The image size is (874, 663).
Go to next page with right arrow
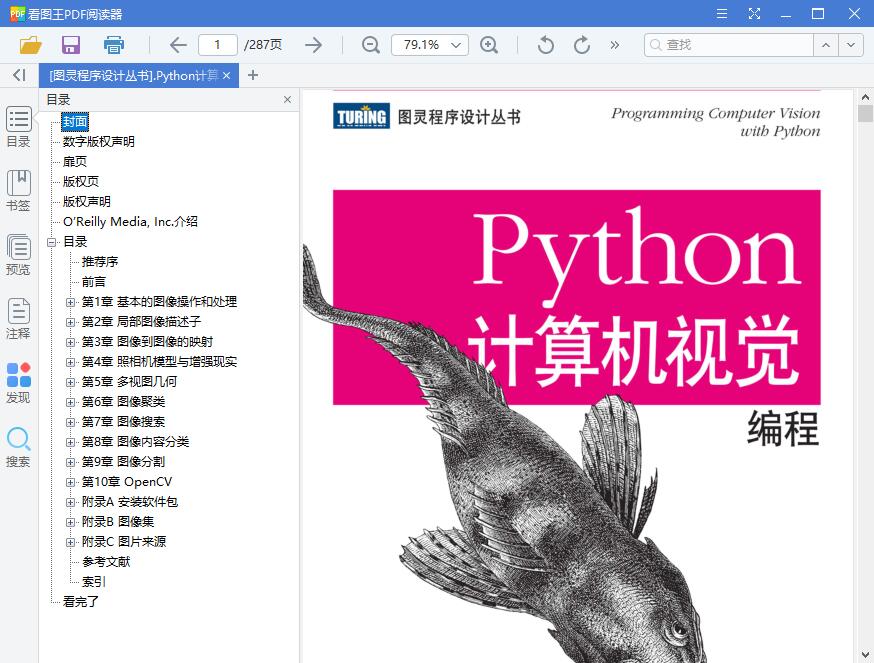(313, 45)
